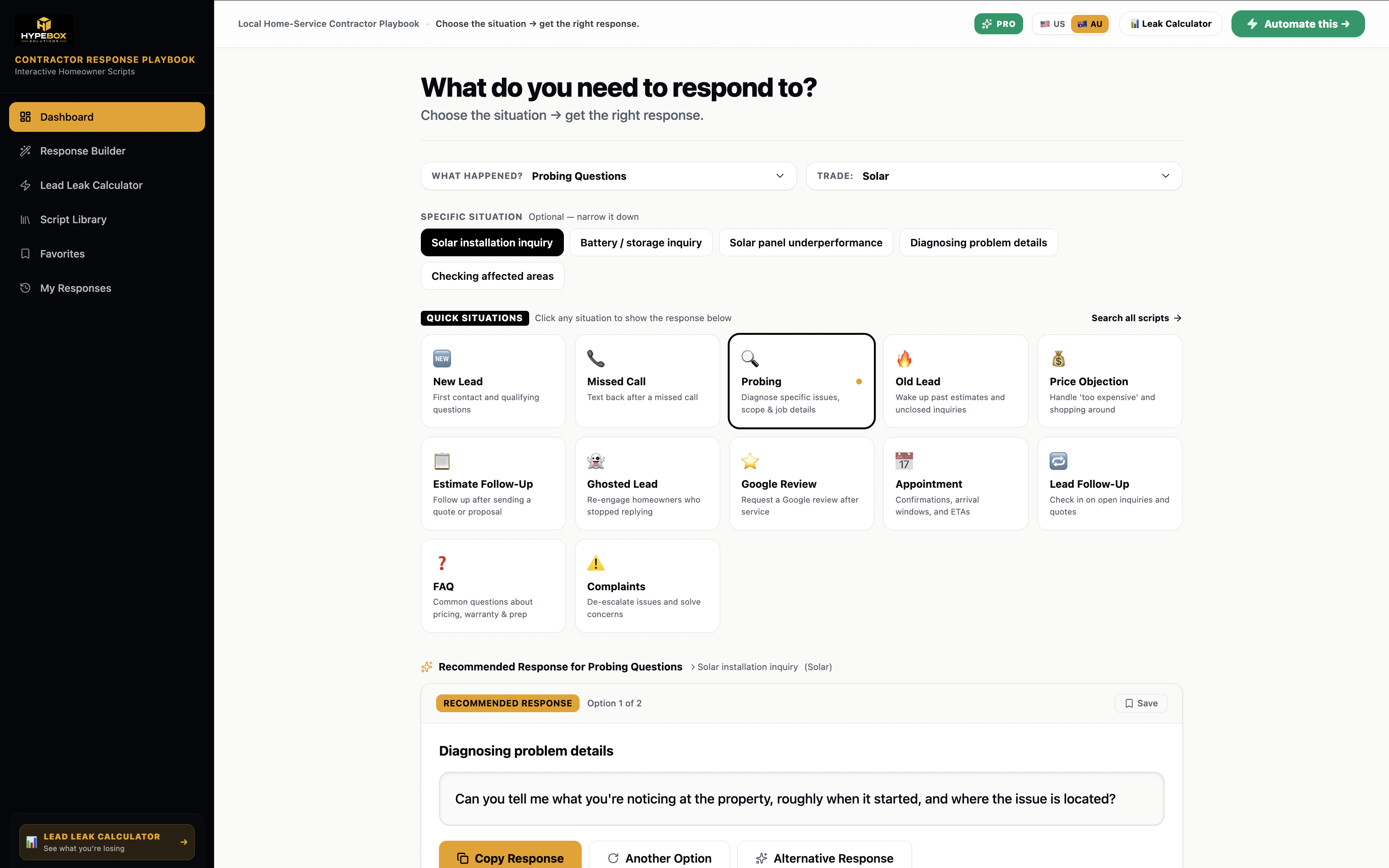Save the recommended response
Viewport: 1389px width, 868px height.
(1141, 703)
